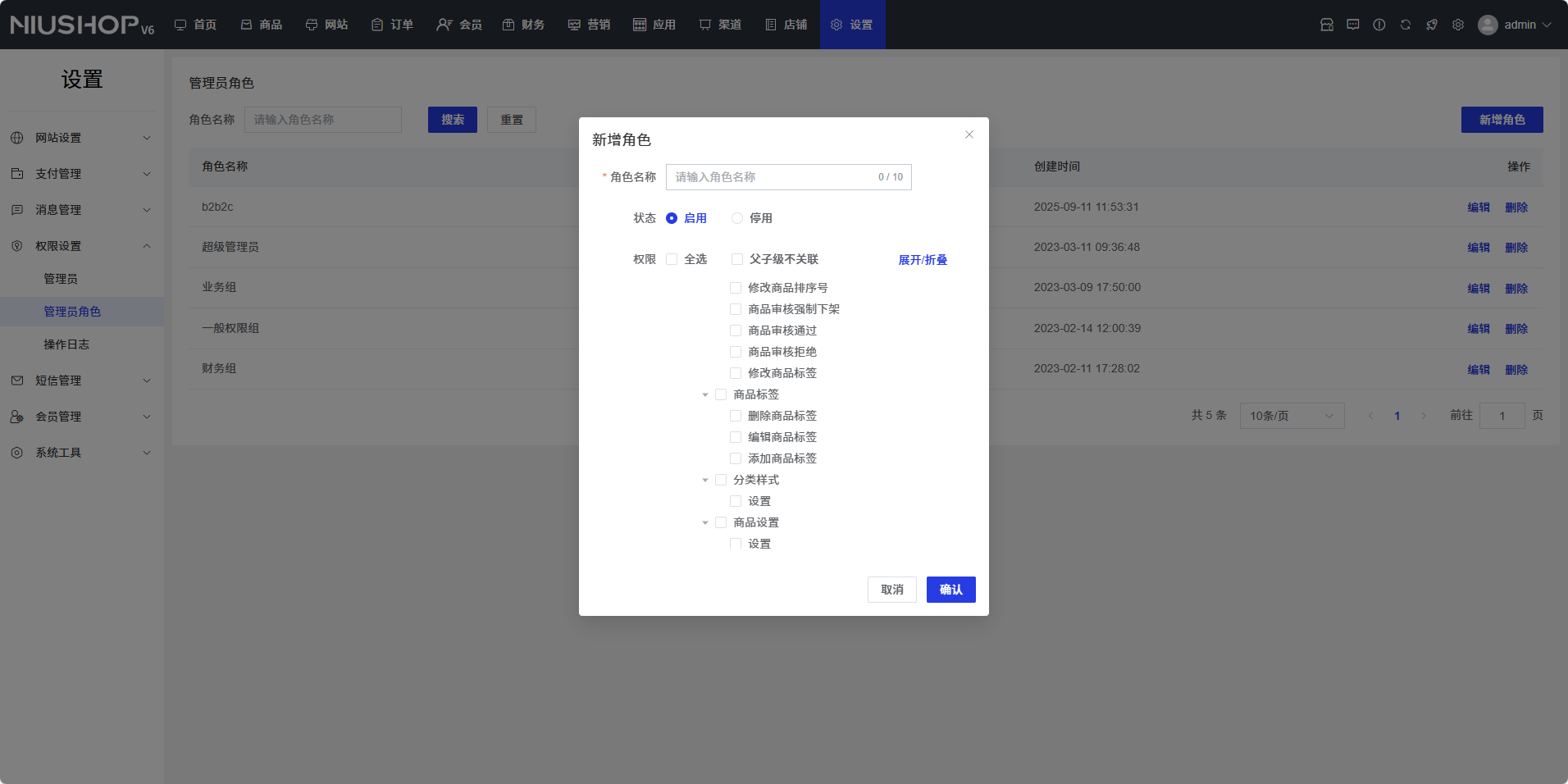Click the exclamation info icon in header

pyautogui.click(x=1379, y=25)
